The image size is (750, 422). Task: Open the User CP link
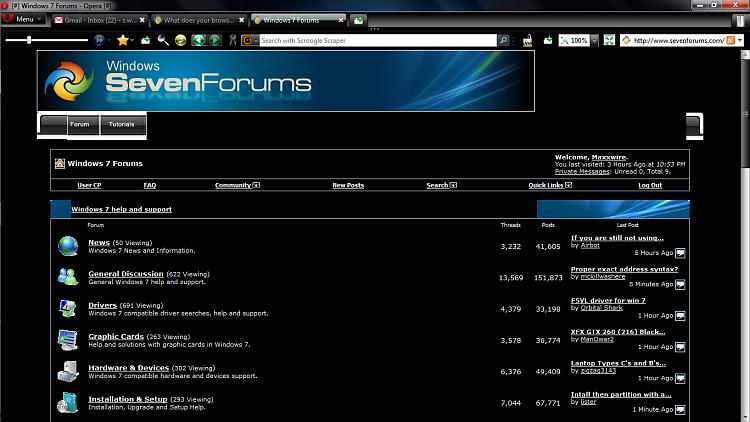pyautogui.click(x=89, y=185)
